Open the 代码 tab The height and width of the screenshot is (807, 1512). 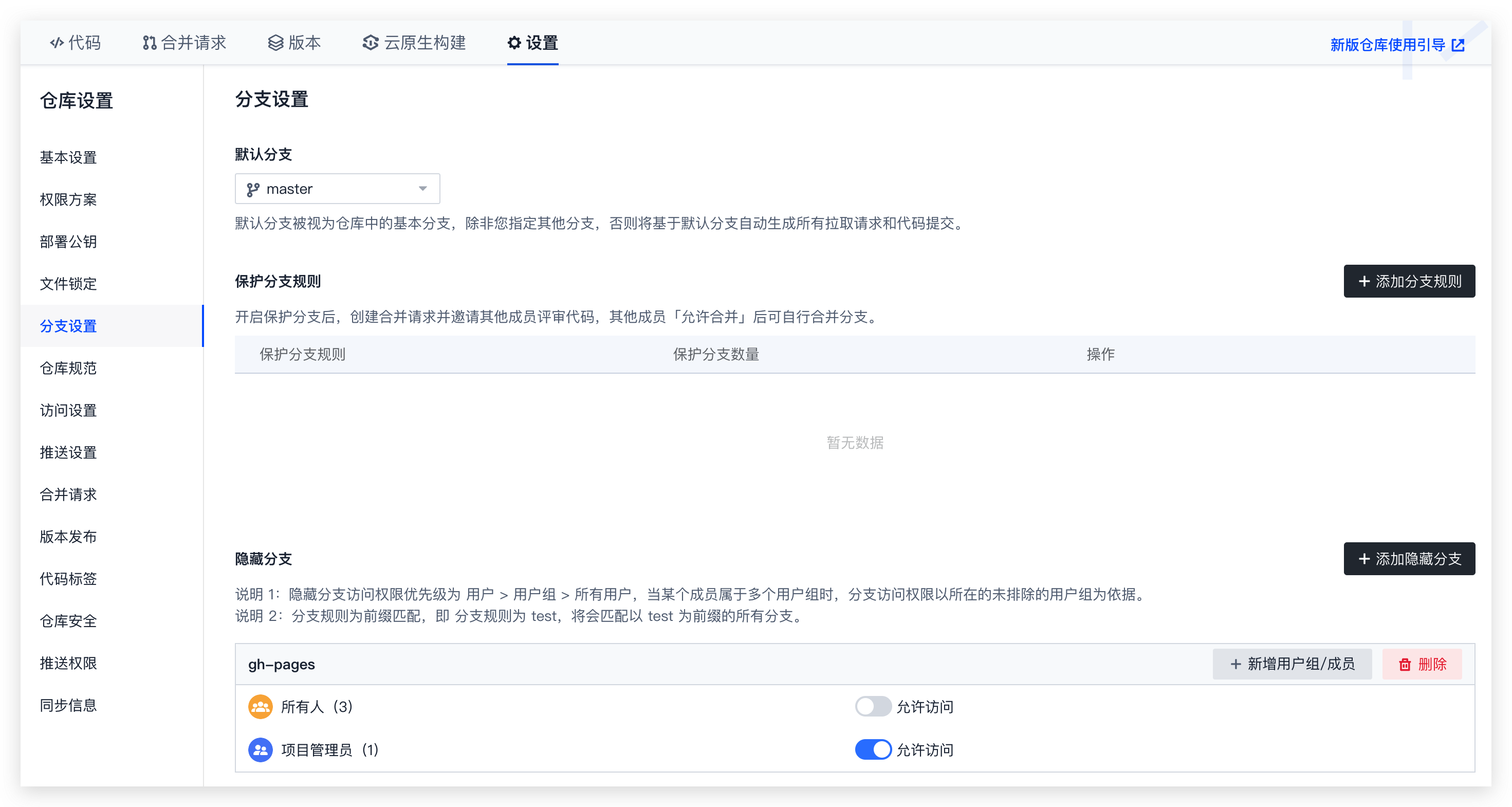pyautogui.click(x=75, y=43)
